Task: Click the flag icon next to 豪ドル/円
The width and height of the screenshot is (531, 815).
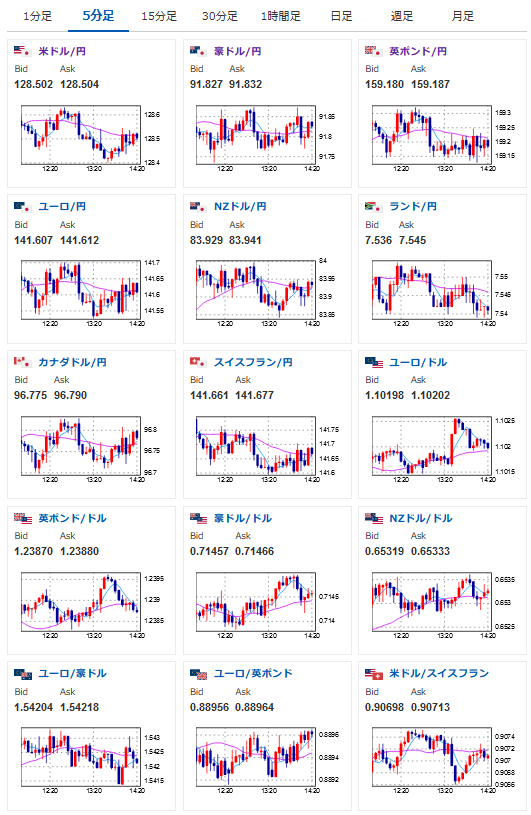Action: 198,51
